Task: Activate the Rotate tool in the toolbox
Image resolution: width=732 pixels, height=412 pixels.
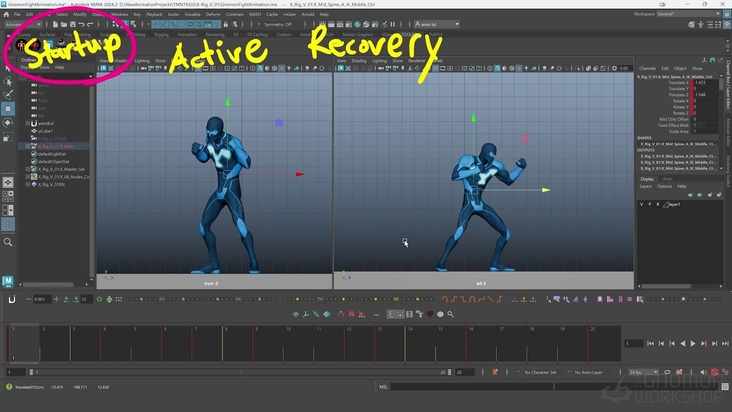Action: [x=8, y=123]
